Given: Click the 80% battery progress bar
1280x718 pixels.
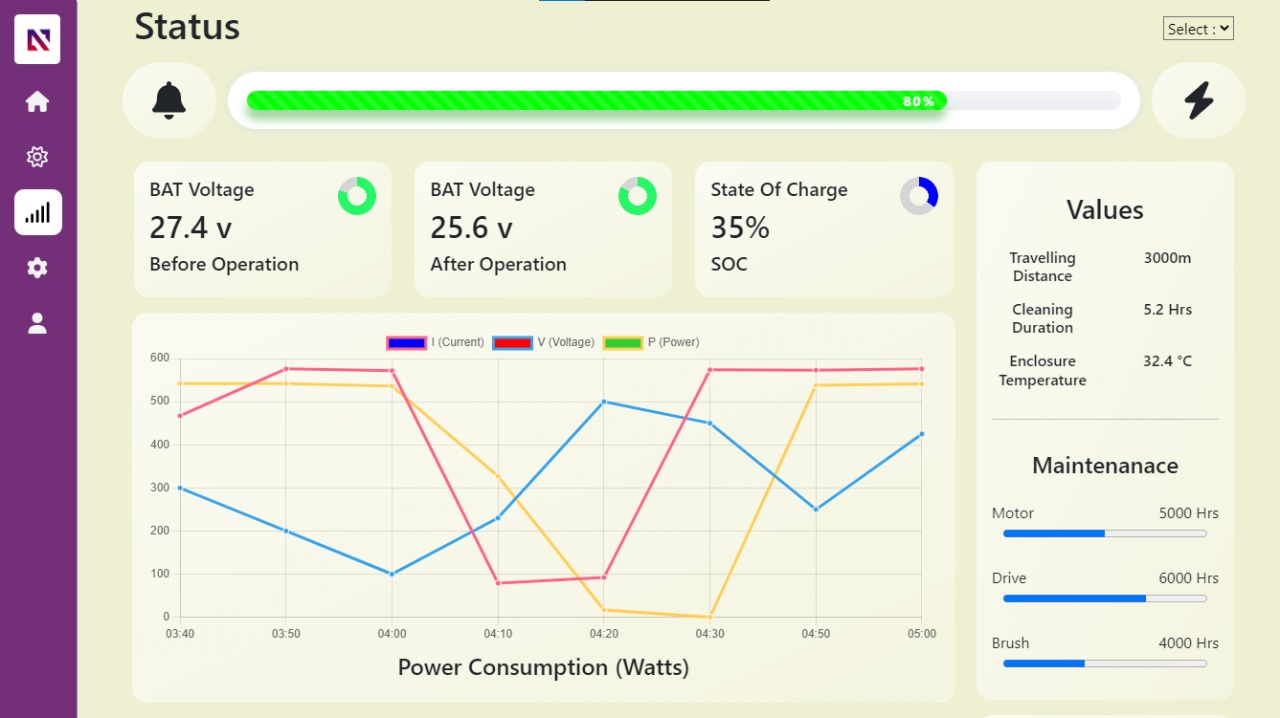Looking at the screenshot, I should pos(684,100).
